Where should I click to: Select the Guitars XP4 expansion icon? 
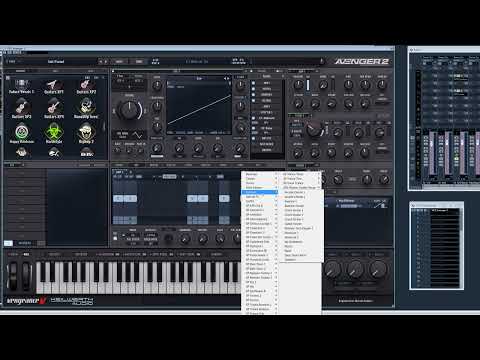click(x=53, y=108)
